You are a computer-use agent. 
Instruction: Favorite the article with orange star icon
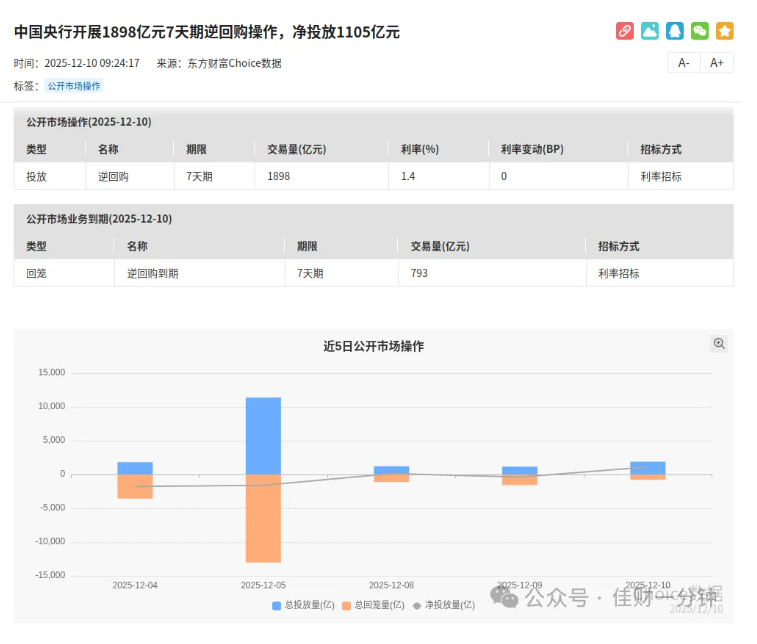725,31
